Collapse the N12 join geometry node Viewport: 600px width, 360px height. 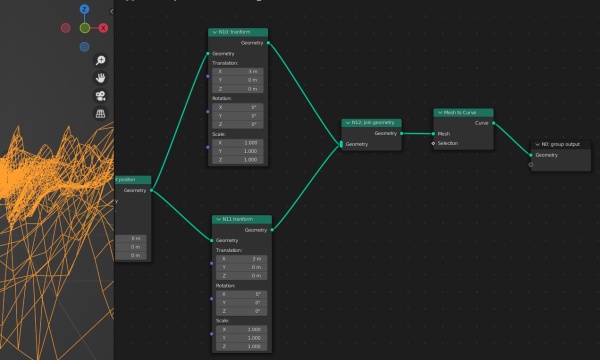tap(348, 123)
